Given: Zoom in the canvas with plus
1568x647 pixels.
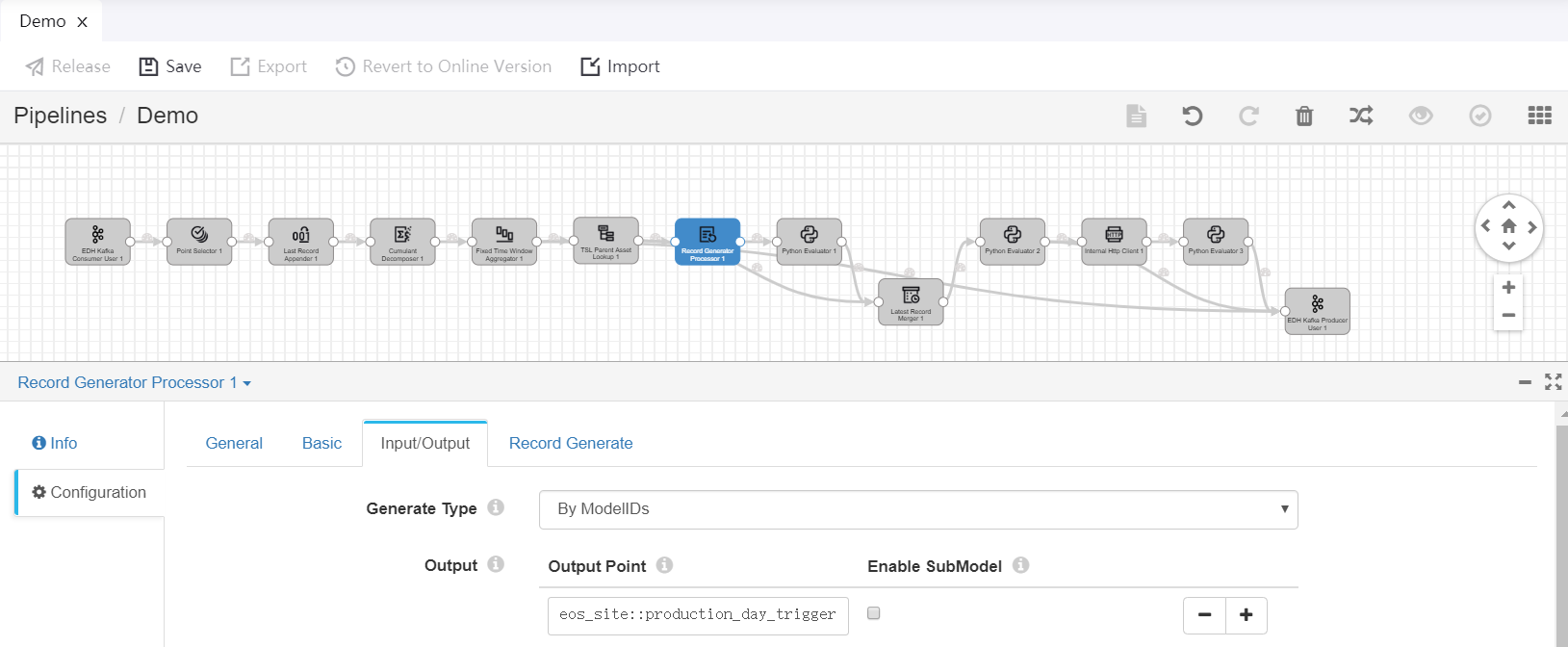Looking at the screenshot, I should pyautogui.click(x=1508, y=288).
